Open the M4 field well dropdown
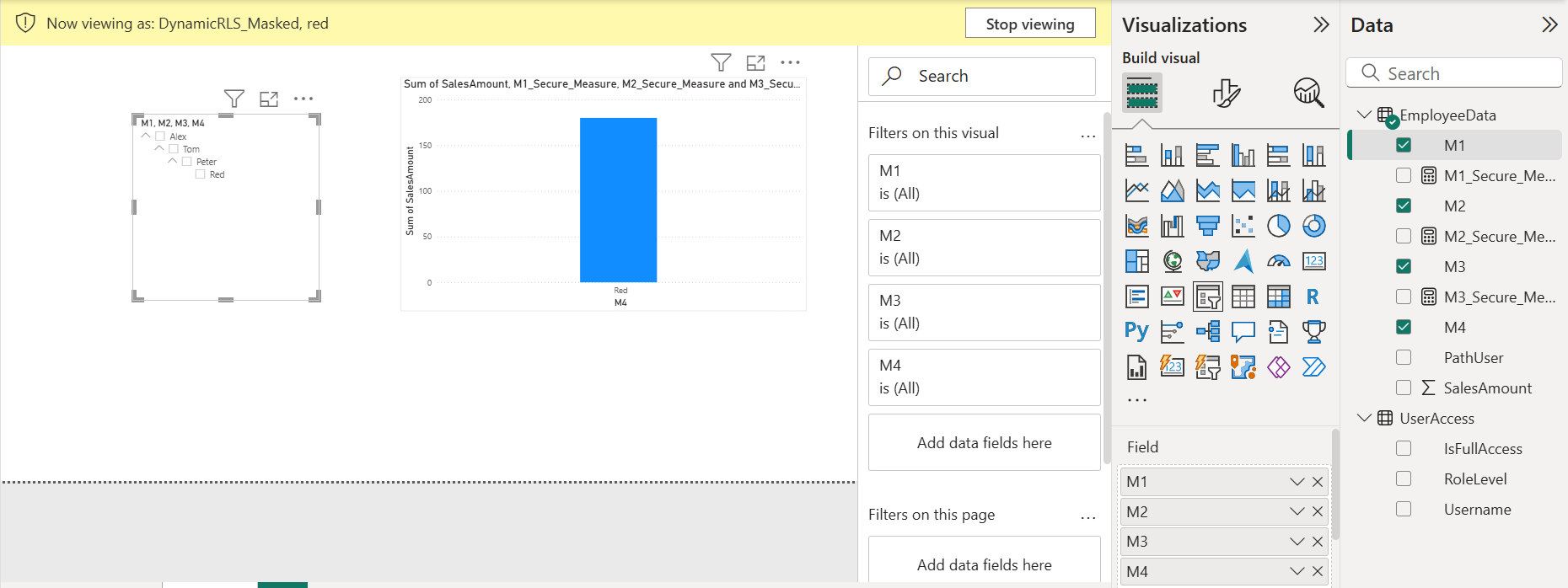This screenshot has width=1568, height=588. (x=1297, y=571)
